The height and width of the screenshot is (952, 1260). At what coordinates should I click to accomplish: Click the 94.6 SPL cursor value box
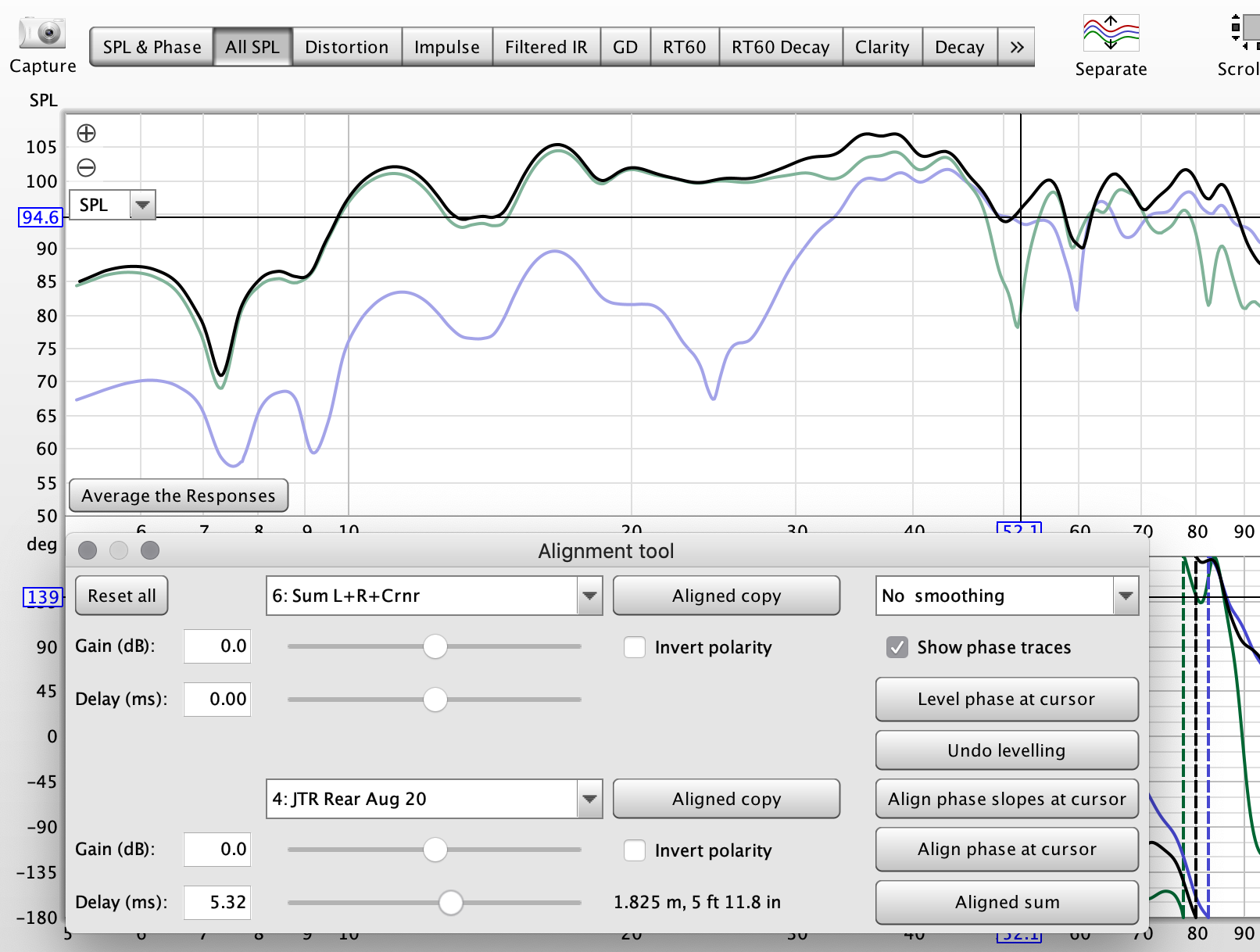[x=41, y=217]
